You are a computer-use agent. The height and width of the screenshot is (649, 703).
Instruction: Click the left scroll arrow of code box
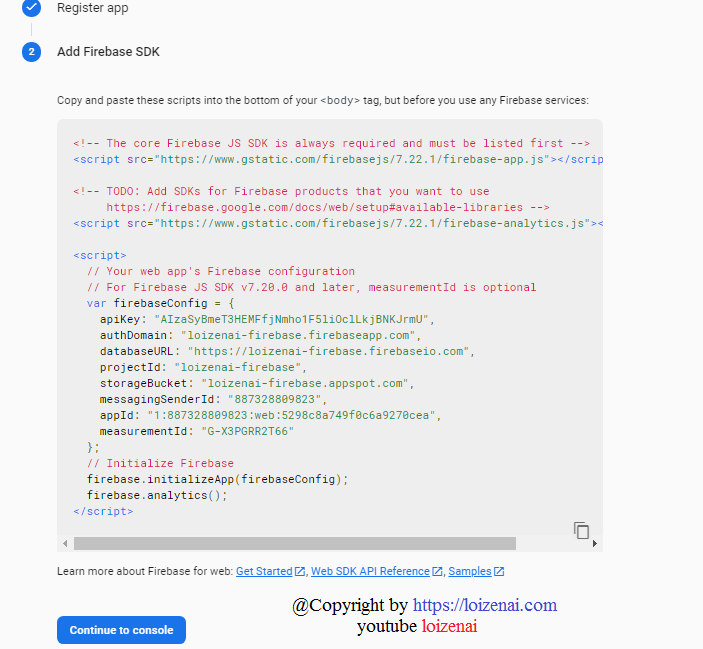tap(65, 544)
